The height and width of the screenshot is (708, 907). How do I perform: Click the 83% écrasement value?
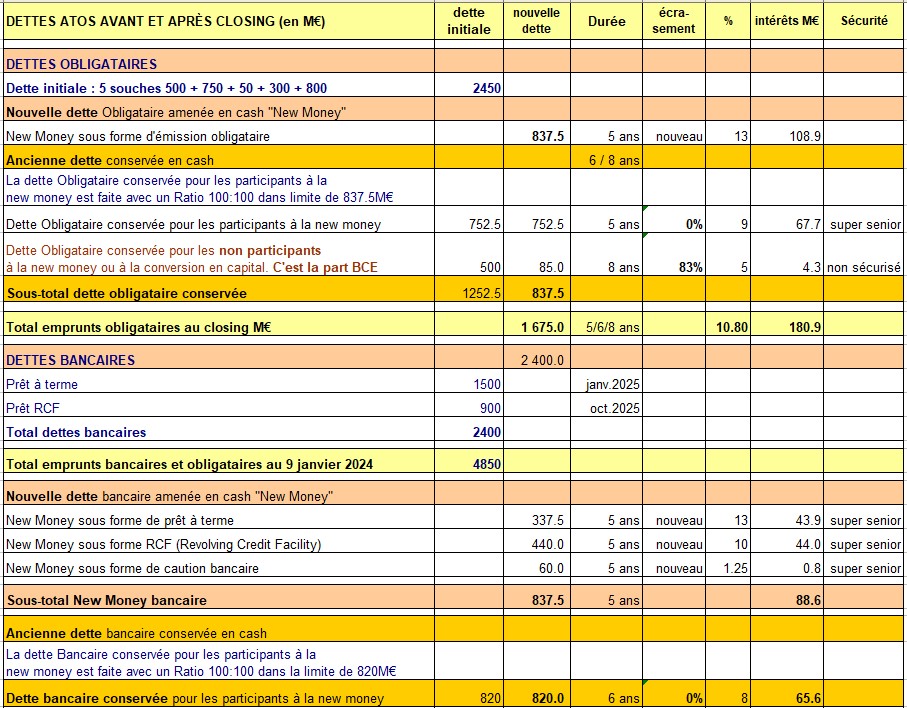click(690, 267)
